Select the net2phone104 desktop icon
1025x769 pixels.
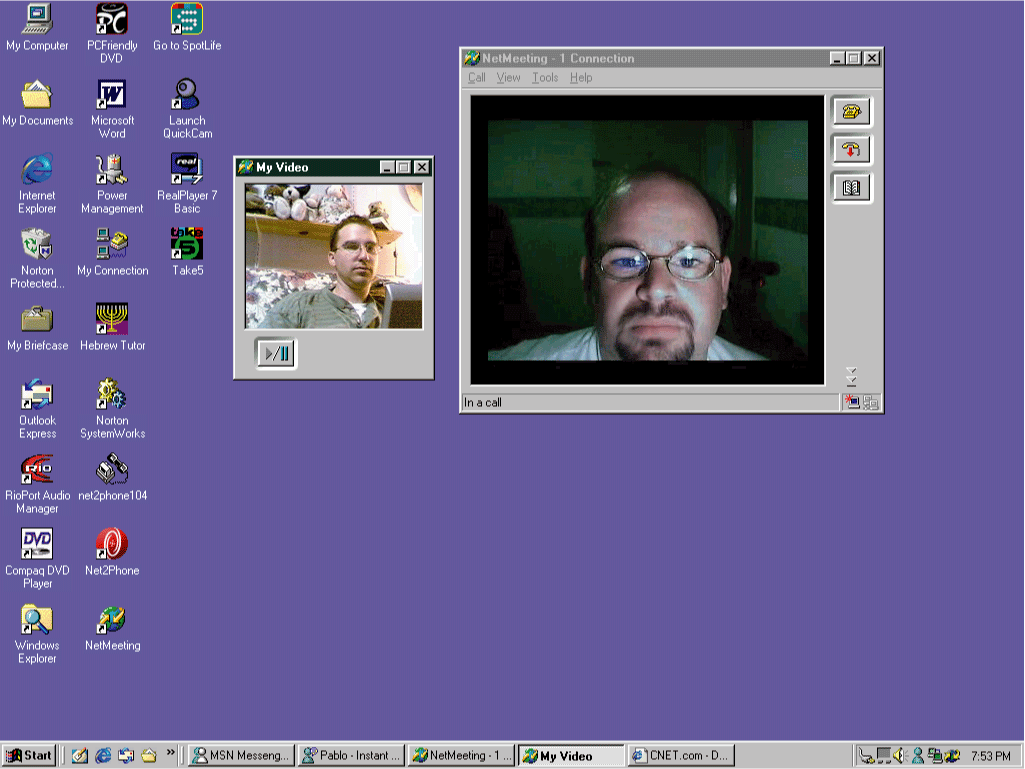[x=112, y=477]
